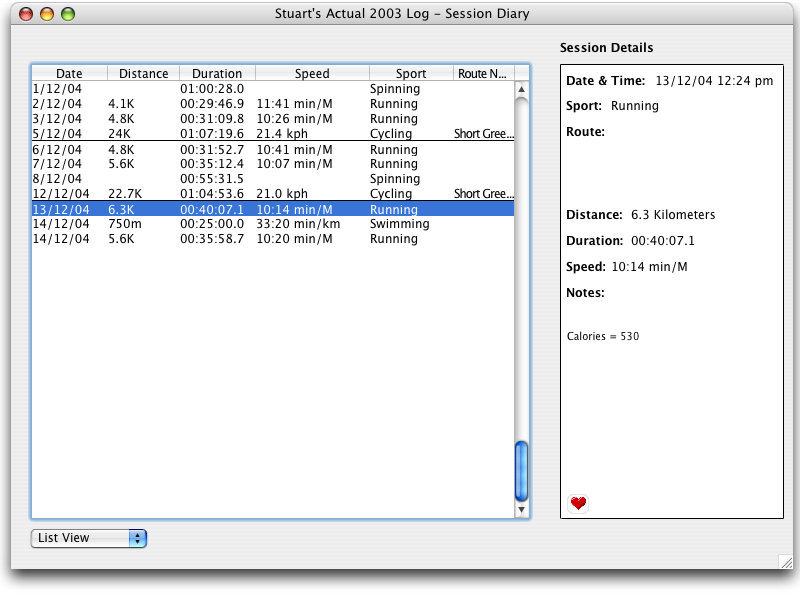Select the 12/12/04 Cycling session date
Image resolution: width=800 pixels, height=600 pixels.
point(61,193)
